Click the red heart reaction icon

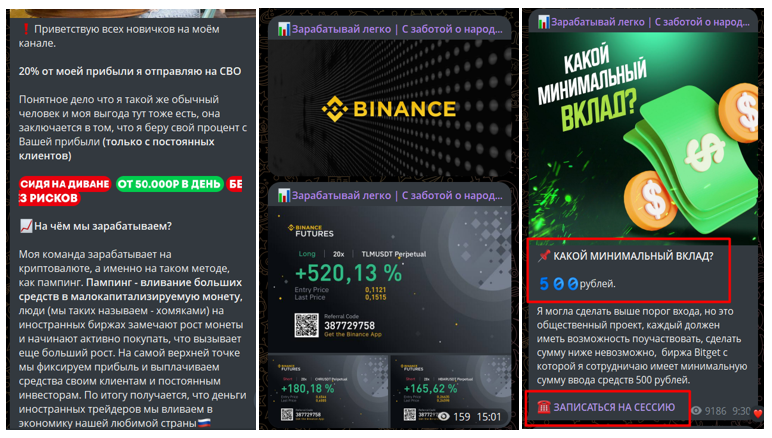coord(758,412)
